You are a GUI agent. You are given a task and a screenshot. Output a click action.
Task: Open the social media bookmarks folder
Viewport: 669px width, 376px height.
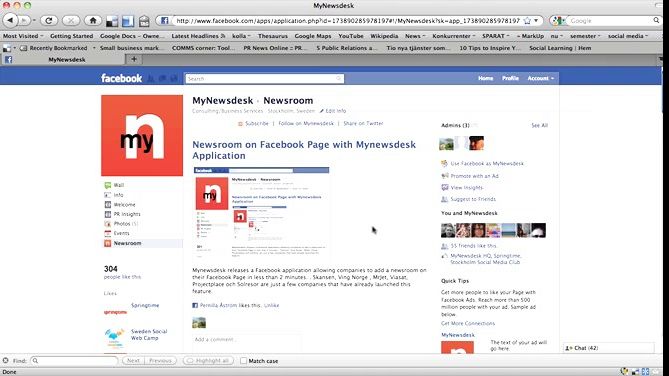click(x=628, y=36)
